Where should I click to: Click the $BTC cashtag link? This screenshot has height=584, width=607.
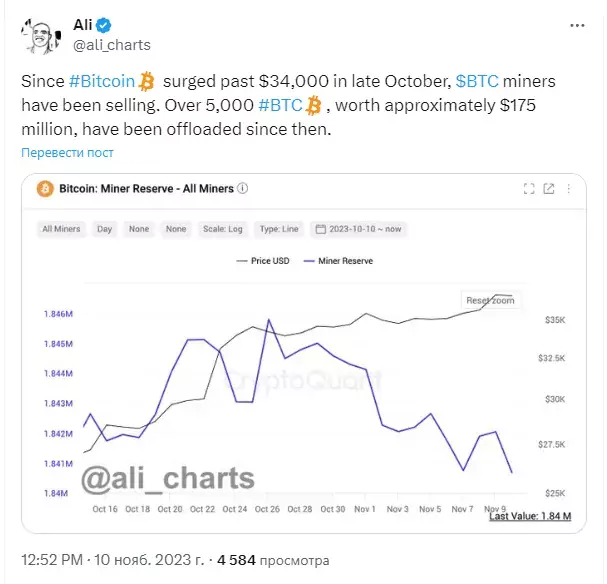[477, 81]
